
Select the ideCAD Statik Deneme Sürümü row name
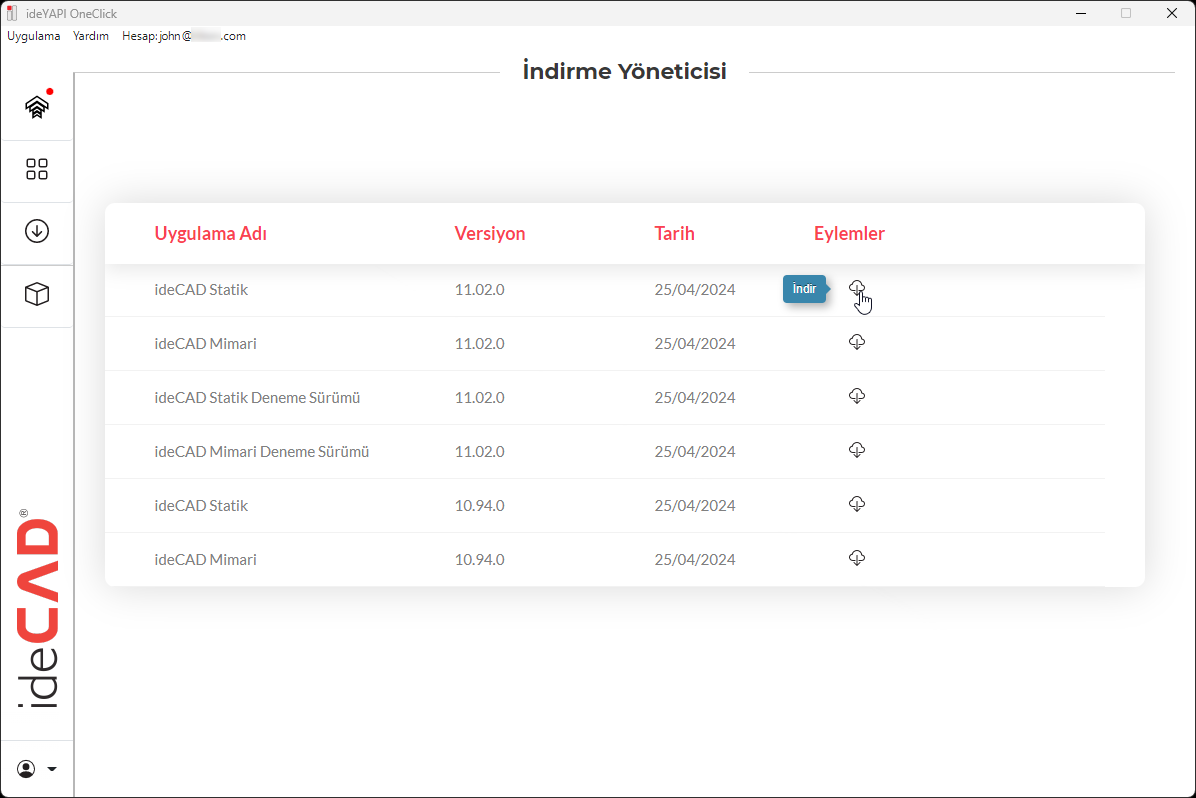coord(257,398)
